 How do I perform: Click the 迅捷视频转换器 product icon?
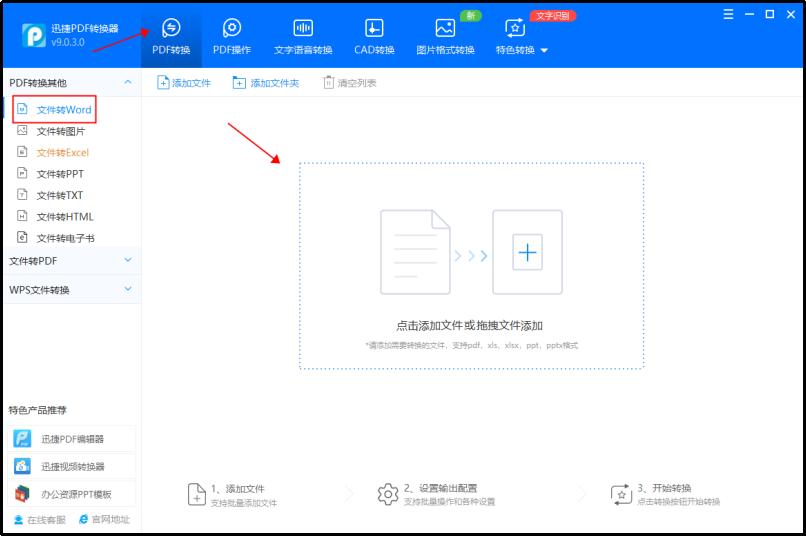tap(22, 466)
